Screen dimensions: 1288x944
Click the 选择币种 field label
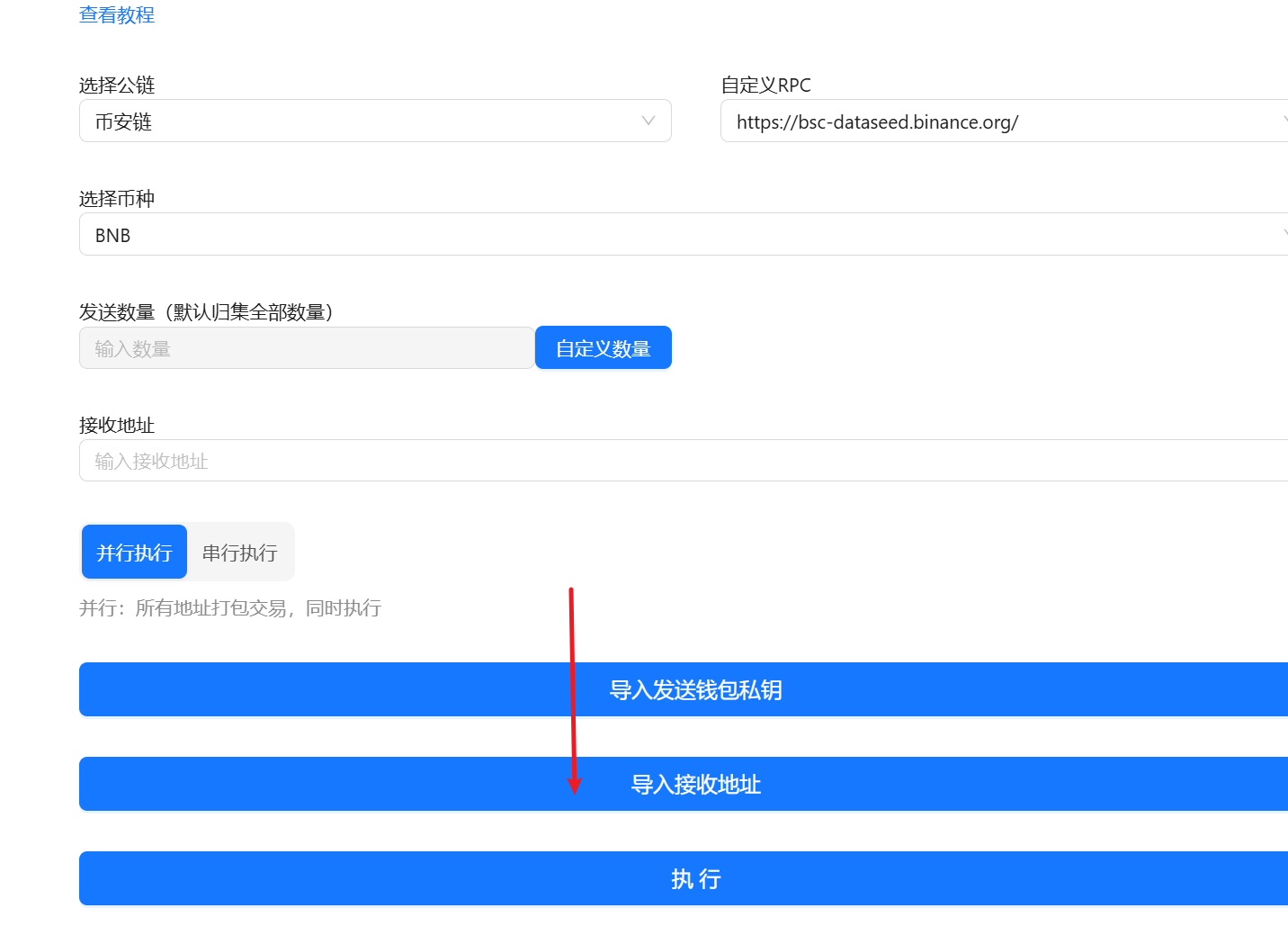[117, 199]
